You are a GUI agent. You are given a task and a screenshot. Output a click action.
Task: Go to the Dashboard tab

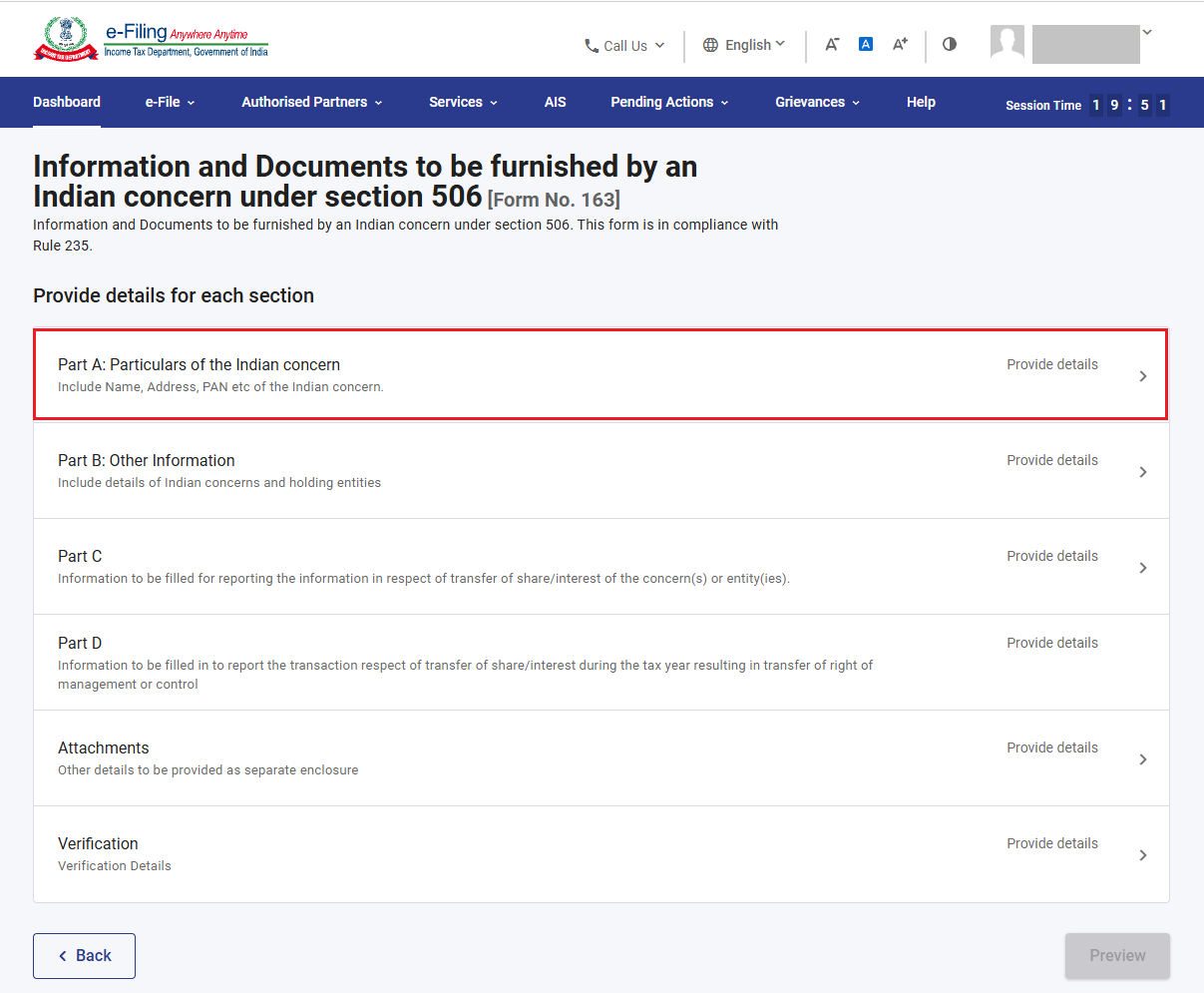click(67, 102)
